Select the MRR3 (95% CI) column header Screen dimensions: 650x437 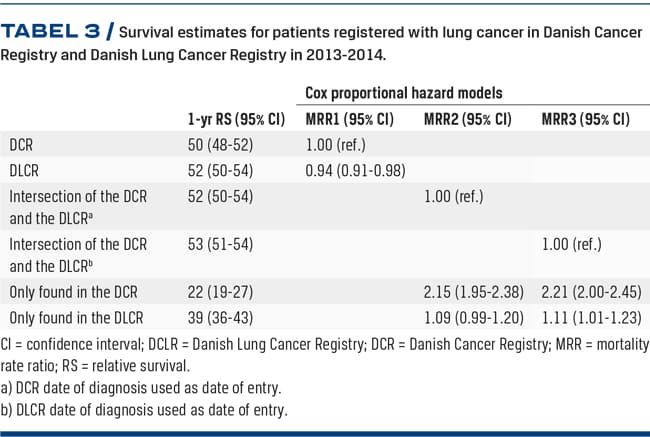coord(585,119)
